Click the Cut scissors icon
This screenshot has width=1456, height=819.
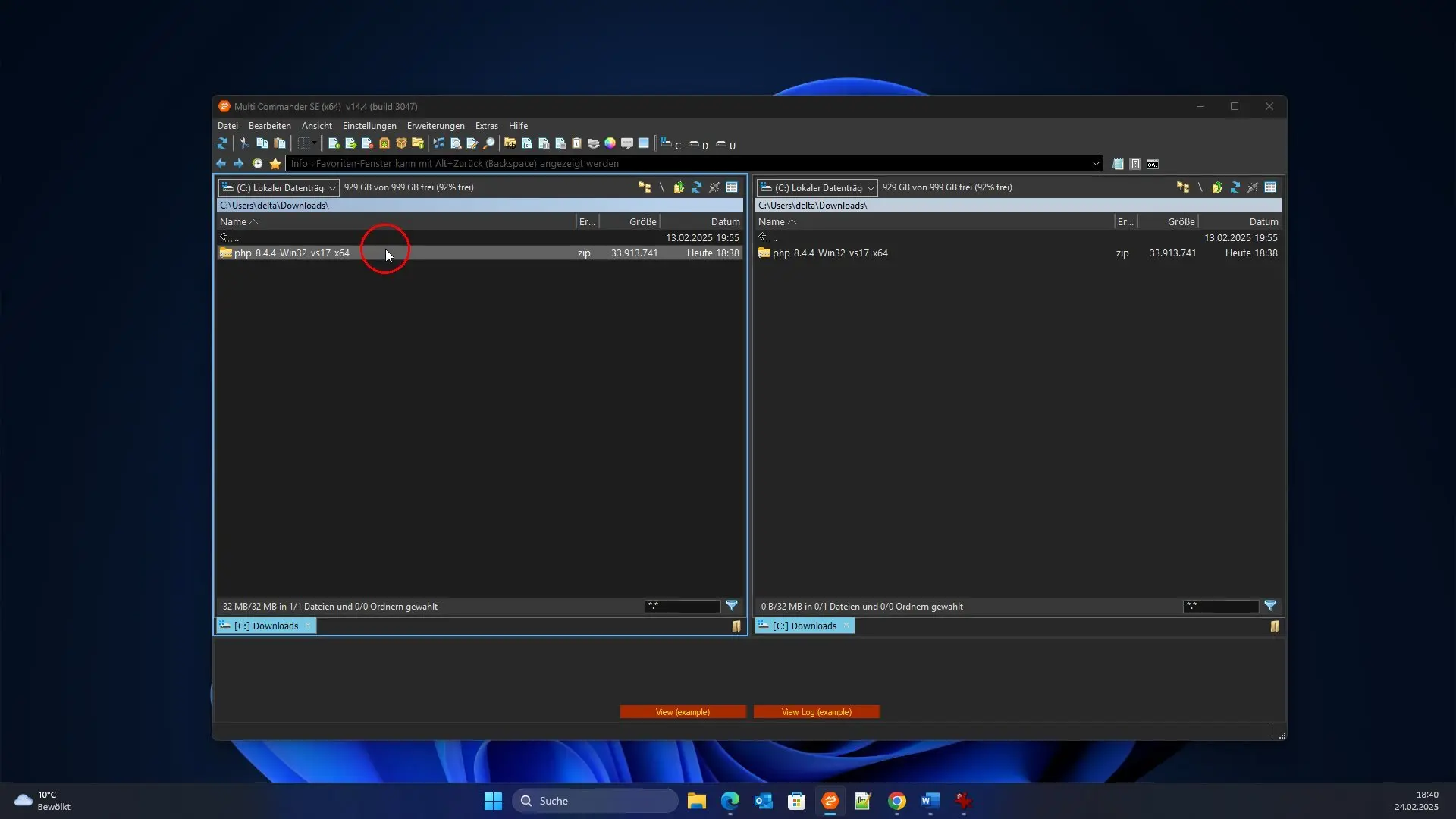click(x=244, y=143)
